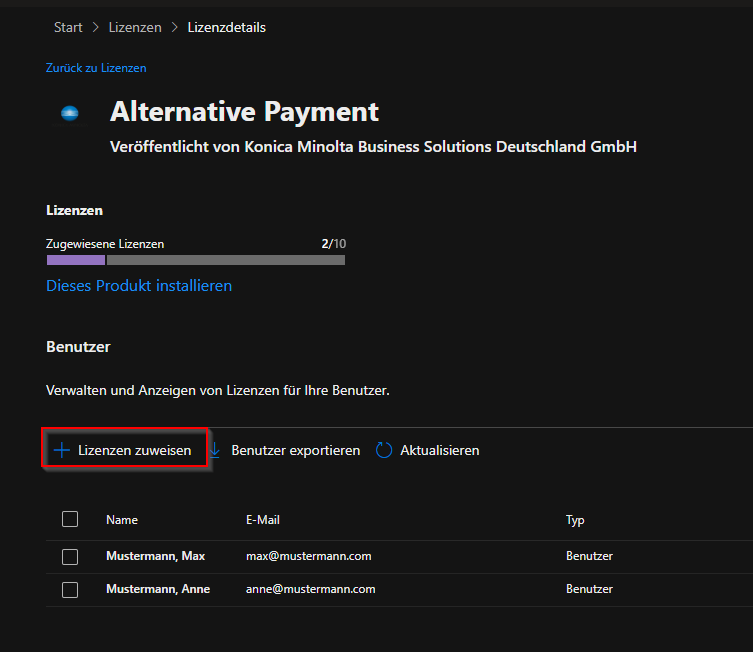Select the checkbox for Mustermann, Max

[x=70, y=556]
